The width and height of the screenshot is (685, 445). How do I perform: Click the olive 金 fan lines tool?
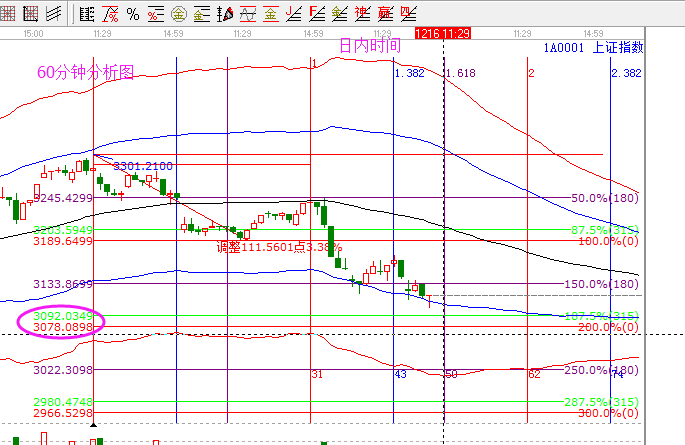click(x=339, y=14)
